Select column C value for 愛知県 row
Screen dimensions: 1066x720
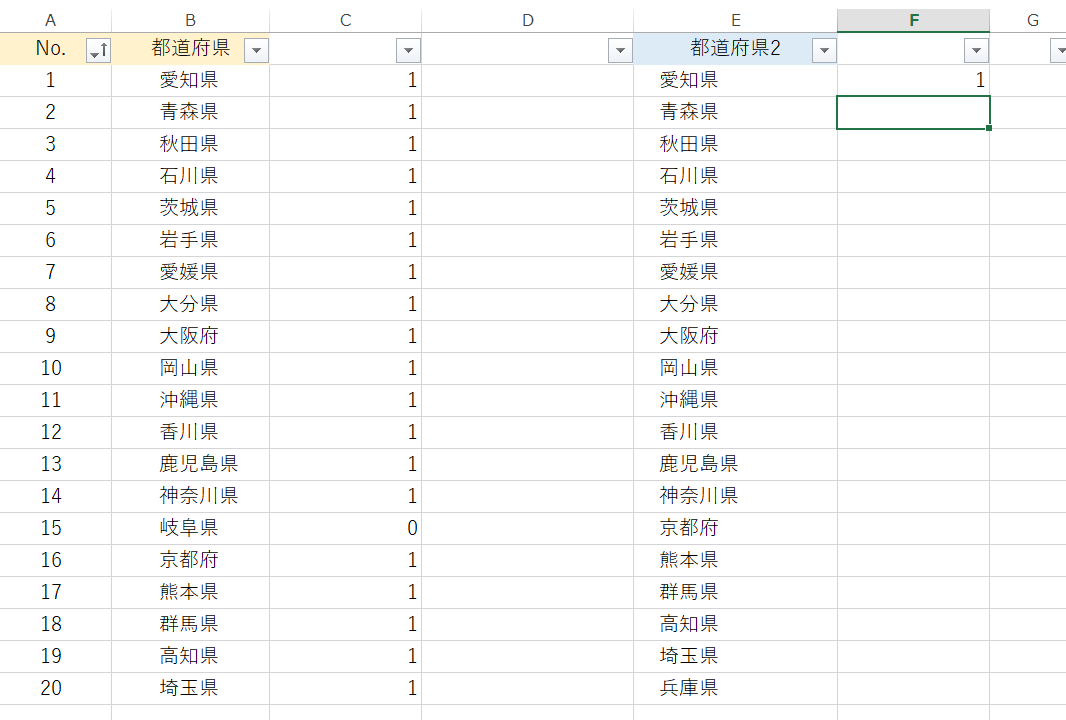(345, 80)
